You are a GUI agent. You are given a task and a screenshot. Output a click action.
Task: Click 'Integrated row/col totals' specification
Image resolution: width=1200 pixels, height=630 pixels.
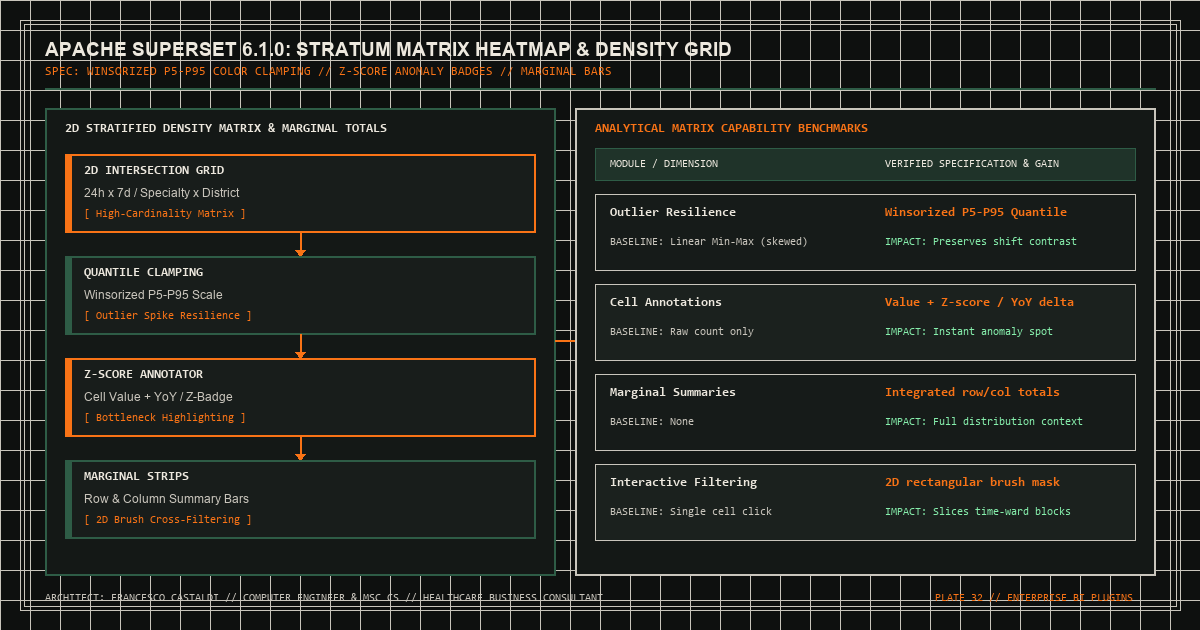point(972,392)
